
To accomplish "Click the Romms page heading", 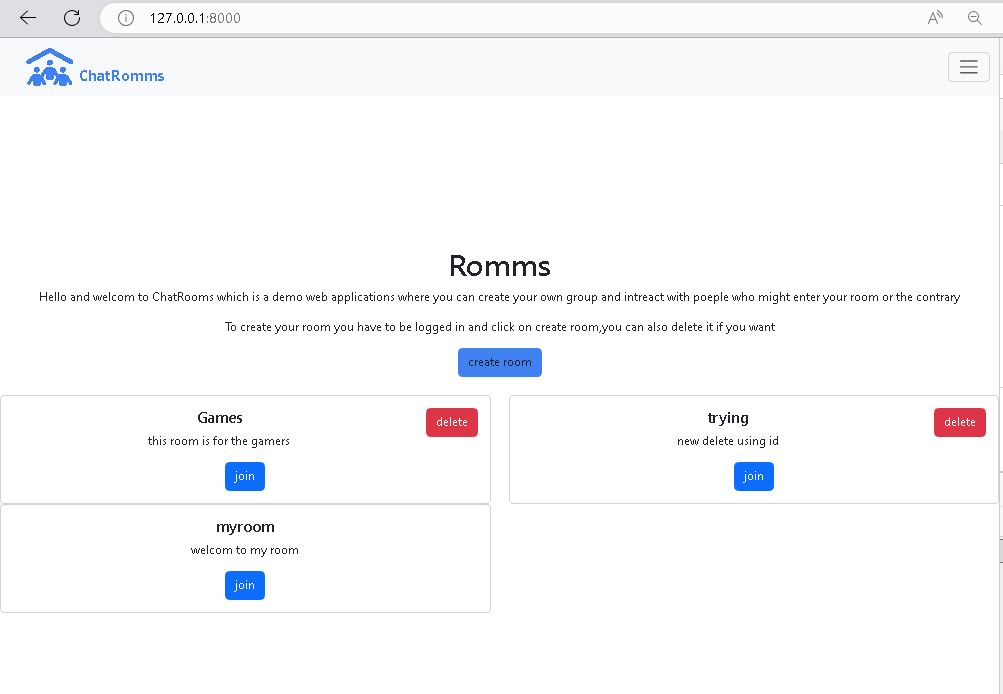I will coord(499,266).
